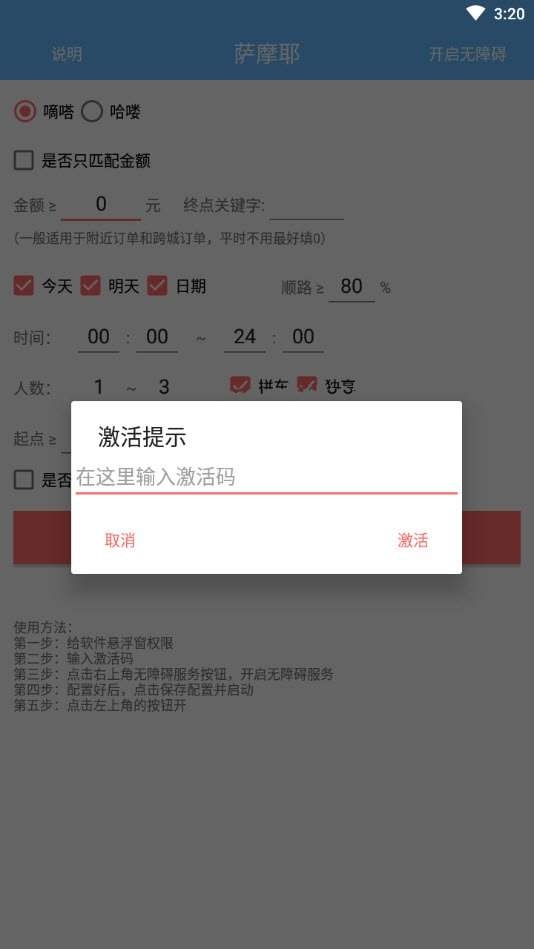Open 说明 in the top bar

[67, 54]
